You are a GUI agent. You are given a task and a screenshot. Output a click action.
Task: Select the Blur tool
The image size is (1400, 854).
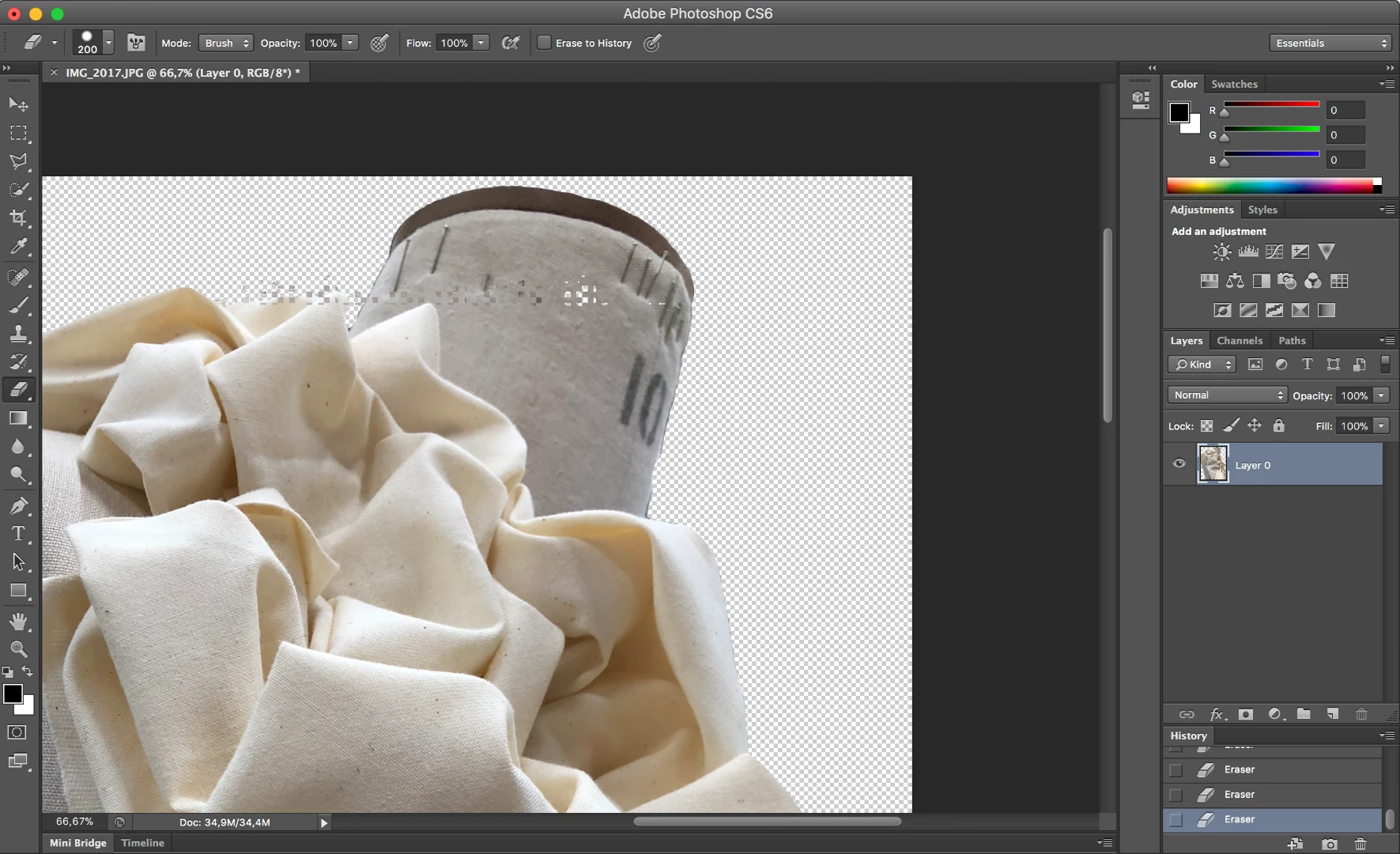point(18,447)
